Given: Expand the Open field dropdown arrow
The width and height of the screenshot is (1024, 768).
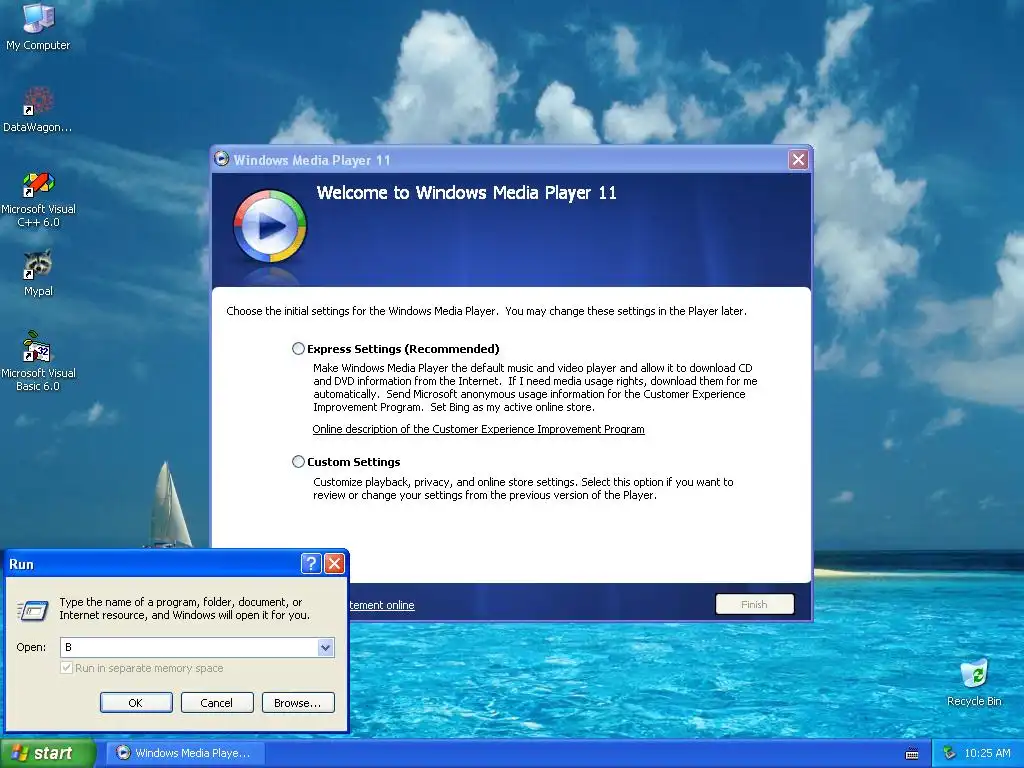Looking at the screenshot, I should pos(325,647).
